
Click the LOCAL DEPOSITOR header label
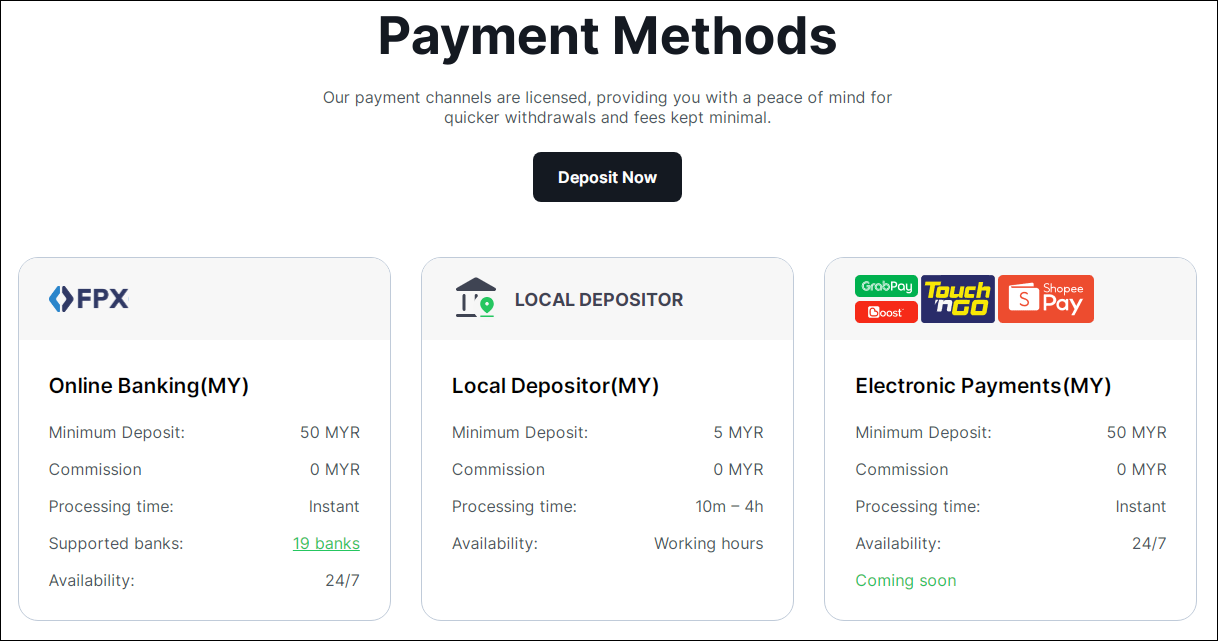[x=599, y=299]
